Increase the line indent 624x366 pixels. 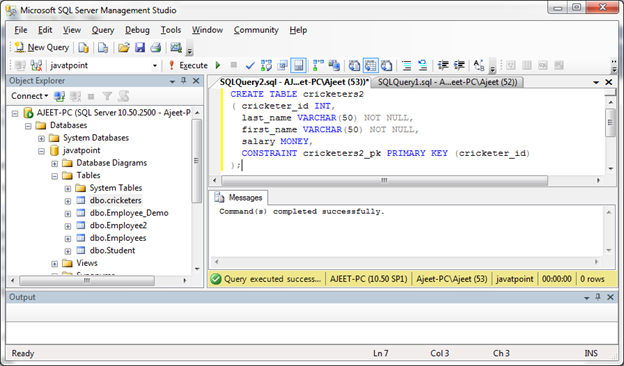pyautogui.click(x=459, y=65)
